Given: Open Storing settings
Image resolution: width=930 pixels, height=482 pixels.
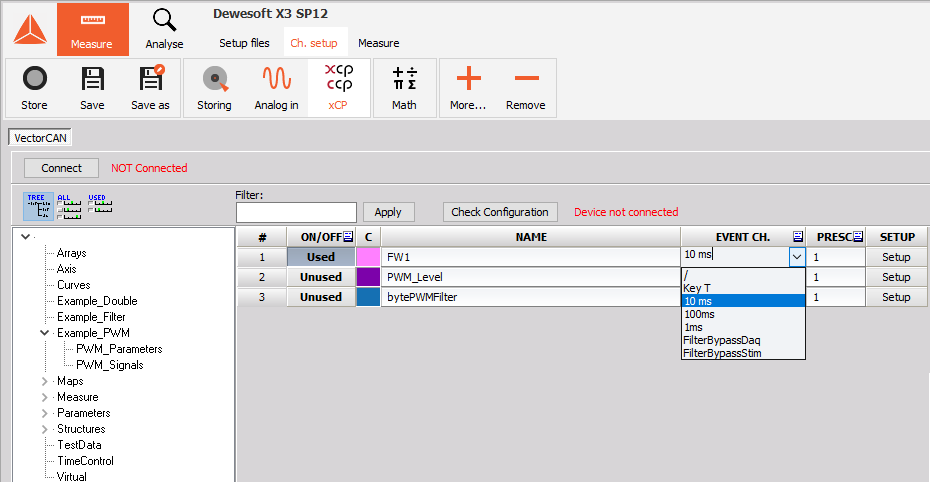Looking at the screenshot, I should 215,88.
